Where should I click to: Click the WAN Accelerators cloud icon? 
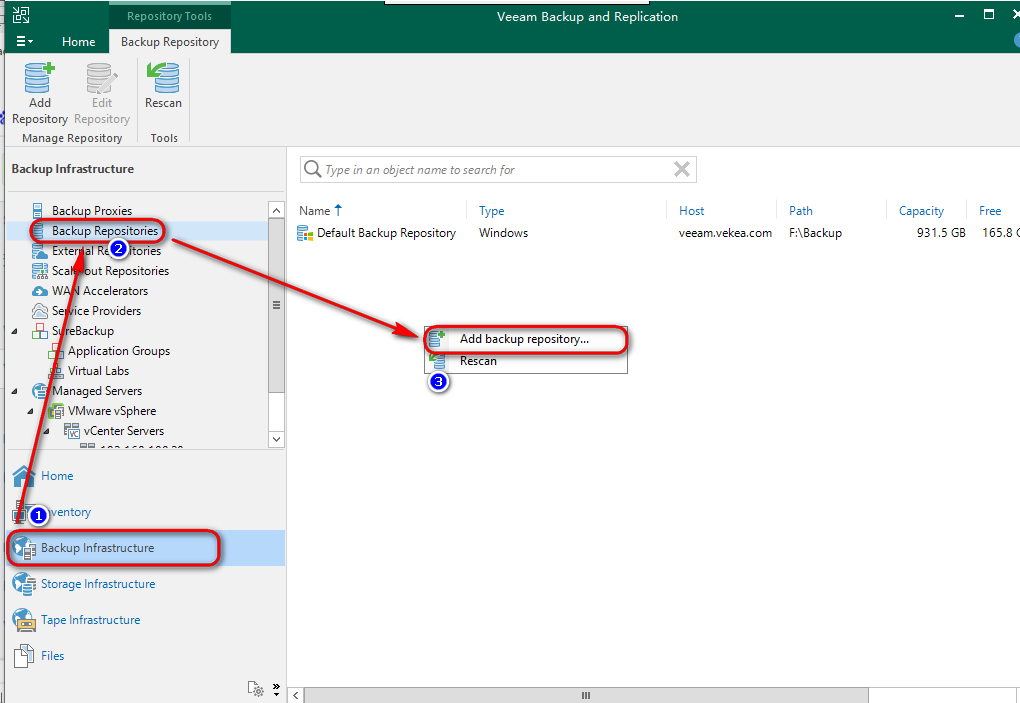click(x=40, y=291)
